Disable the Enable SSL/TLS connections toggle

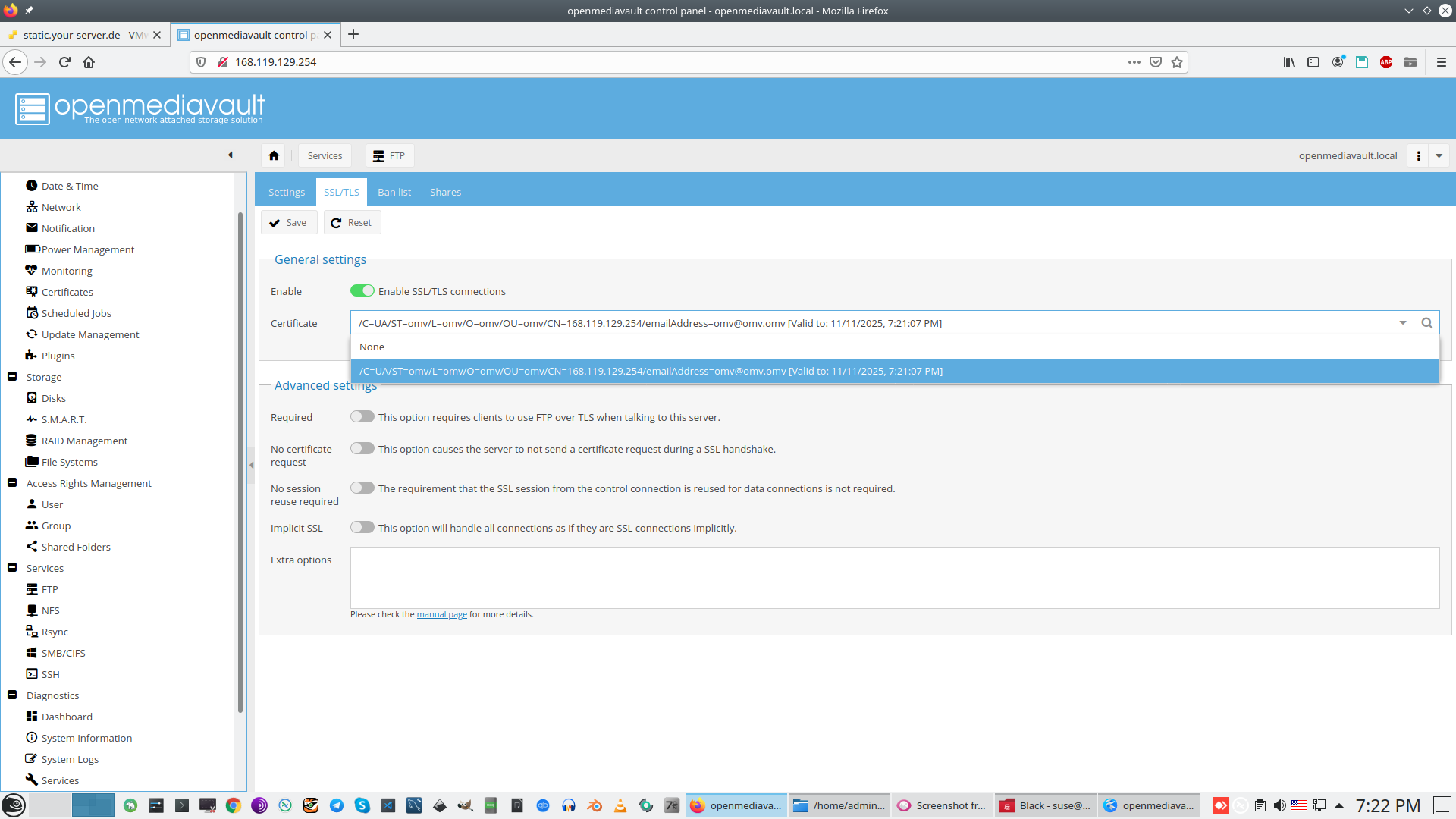point(362,291)
